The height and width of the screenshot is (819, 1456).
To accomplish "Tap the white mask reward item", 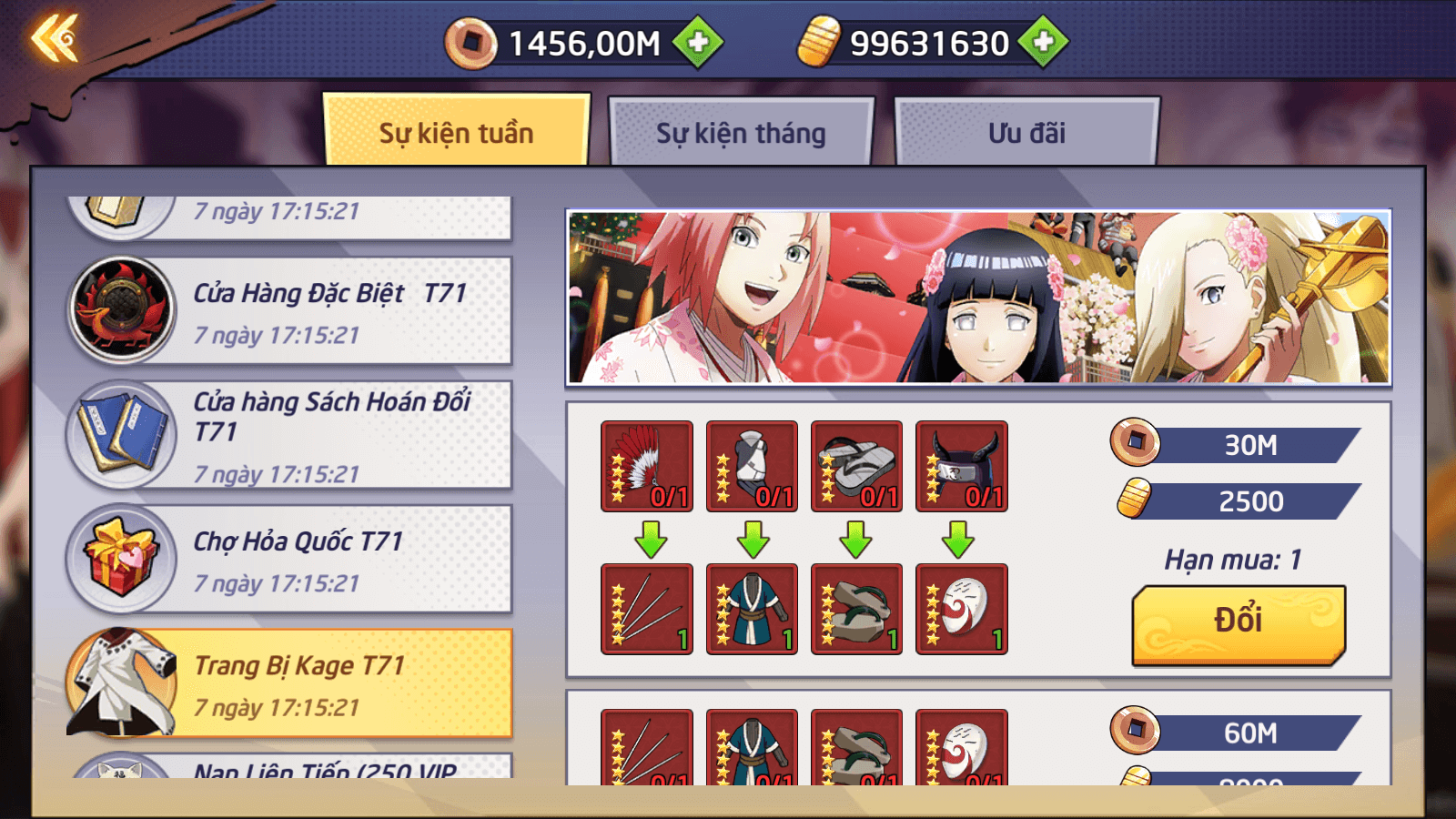I will (x=962, y=609).
